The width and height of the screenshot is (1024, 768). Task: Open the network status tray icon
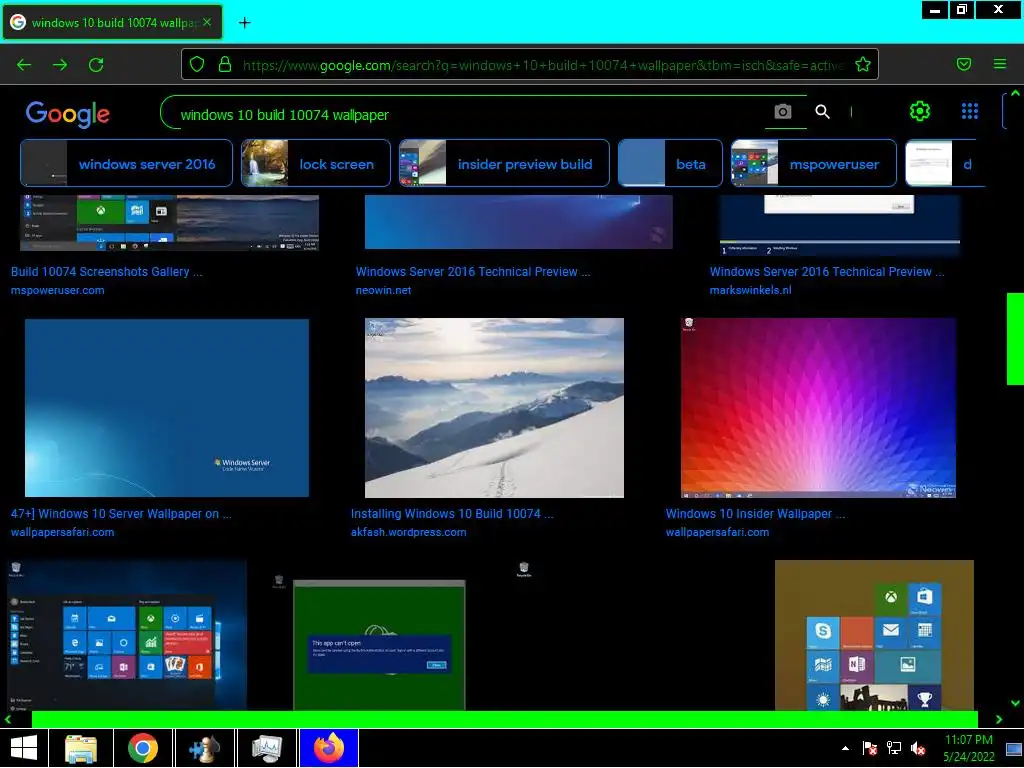(893, 748)
